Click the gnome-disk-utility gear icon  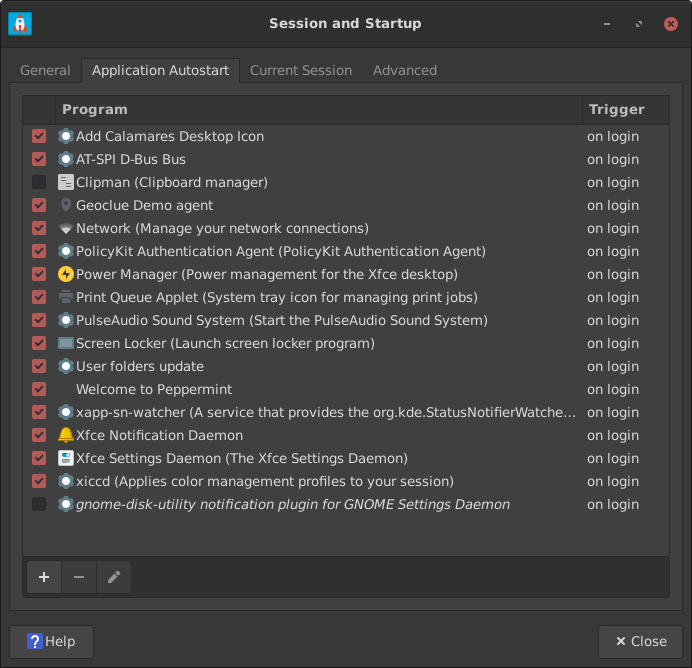pyautogui.click(x=66, y=504)
